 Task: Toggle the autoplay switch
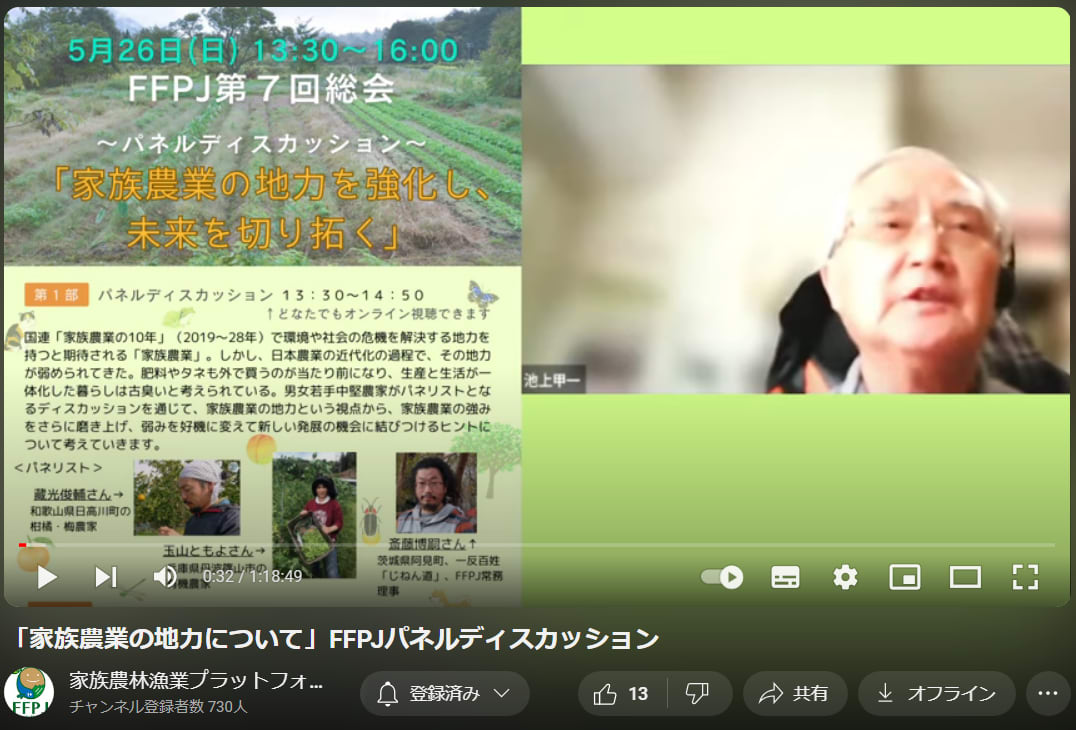point(722,577)
